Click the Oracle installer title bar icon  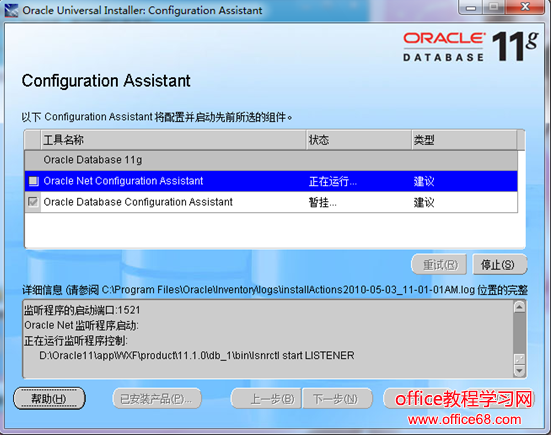point(11,10)
